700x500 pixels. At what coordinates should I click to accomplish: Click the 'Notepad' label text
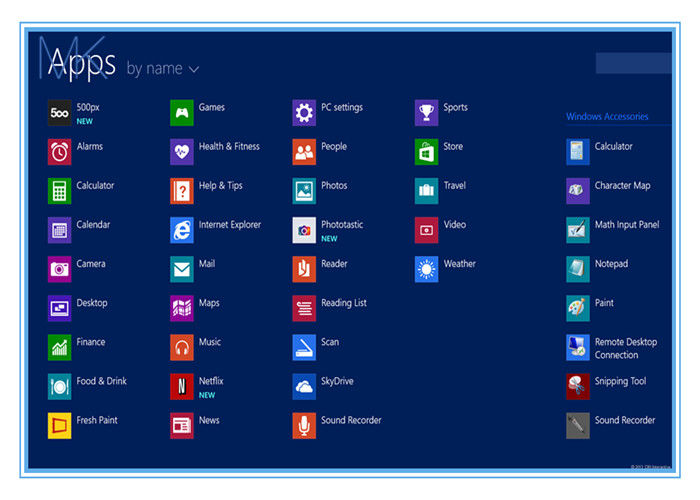(x=611, y=264)
